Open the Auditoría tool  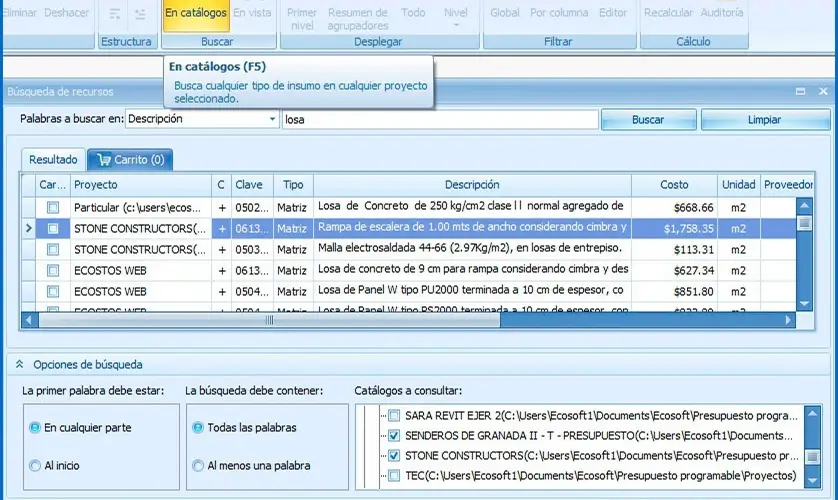[722, 14]
